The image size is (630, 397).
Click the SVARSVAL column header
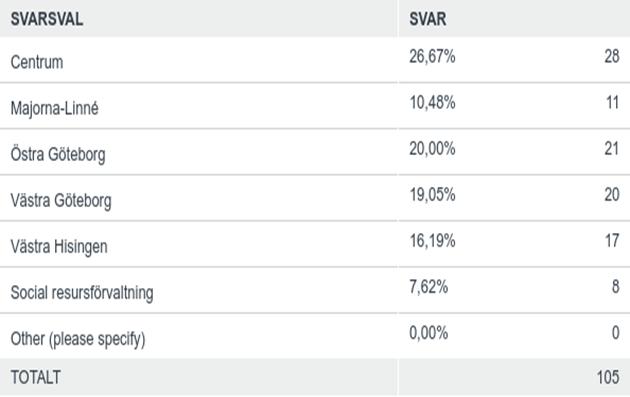click(x=47, y=19)
